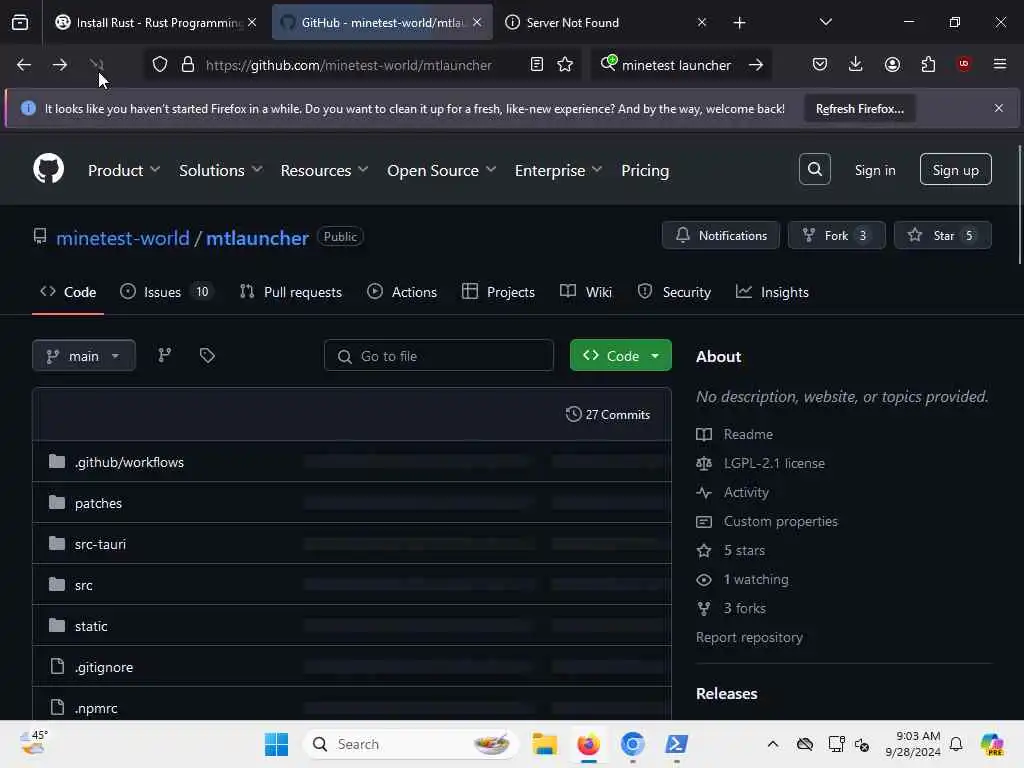
Task: Submit search with the search bar arrow
Action: coord(756,65)
